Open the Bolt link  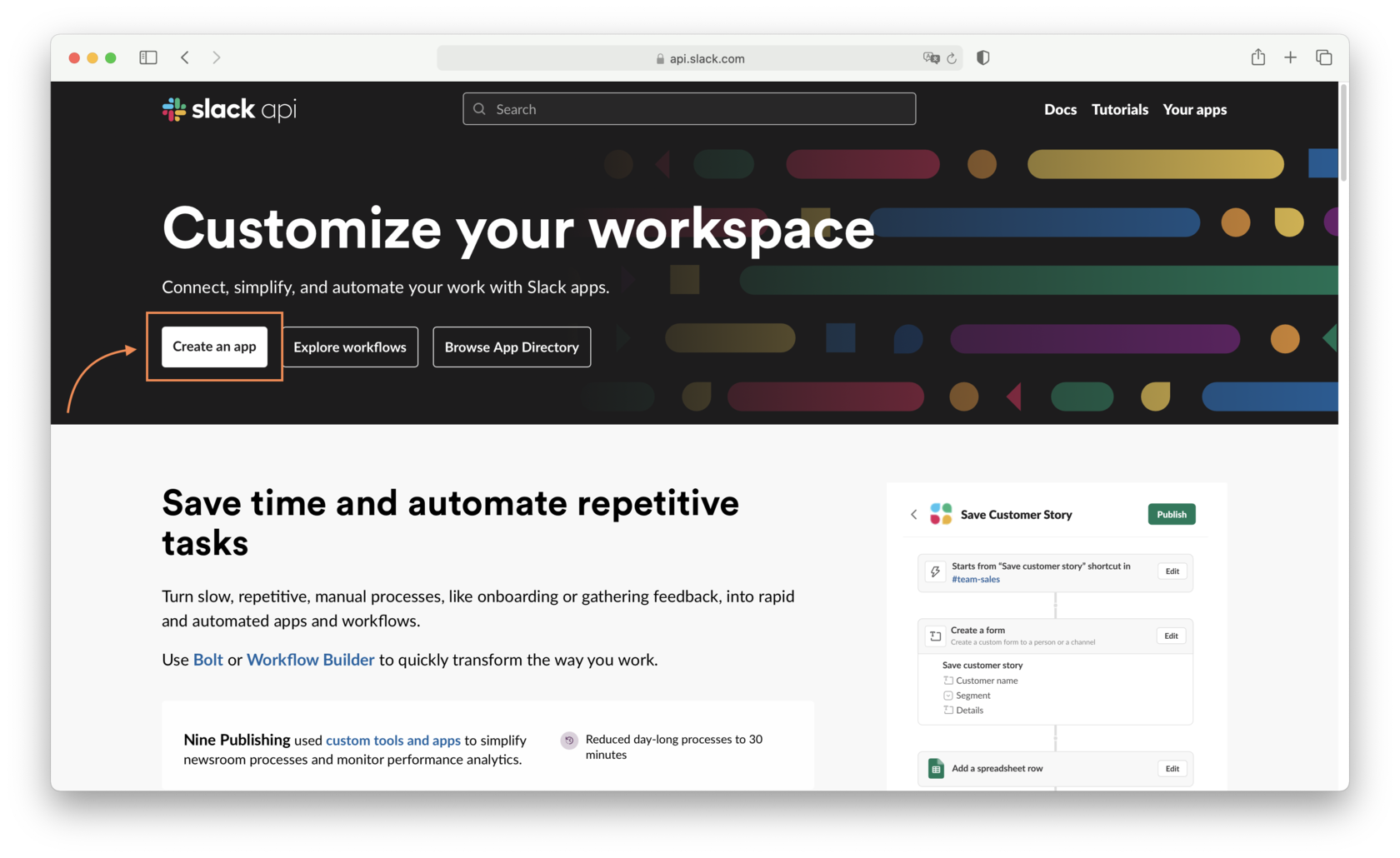pyautogui.click(x=208, y=660)
